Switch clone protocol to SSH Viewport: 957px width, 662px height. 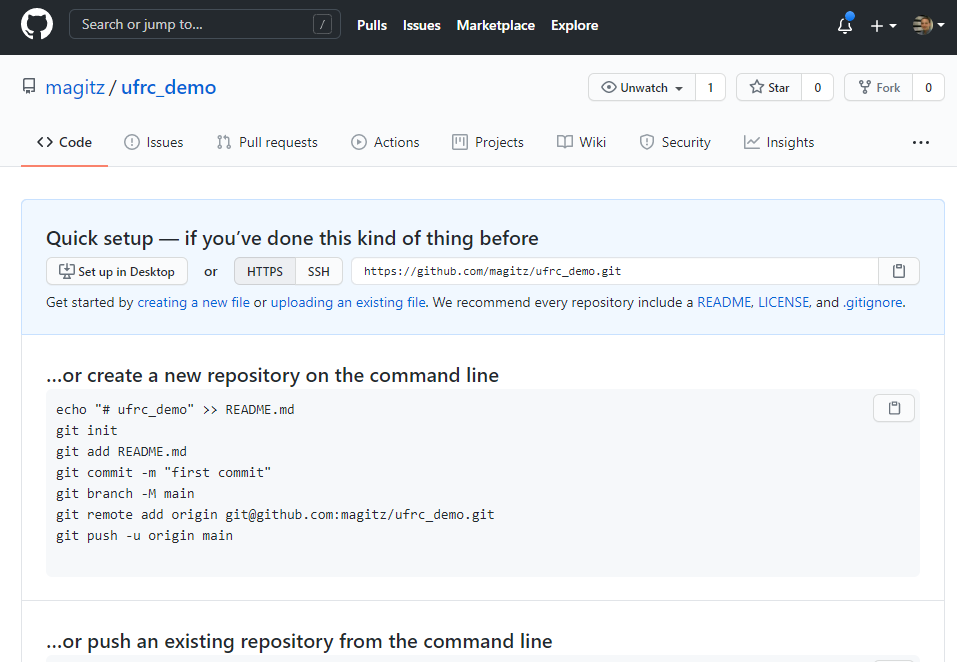coord(319,272)
